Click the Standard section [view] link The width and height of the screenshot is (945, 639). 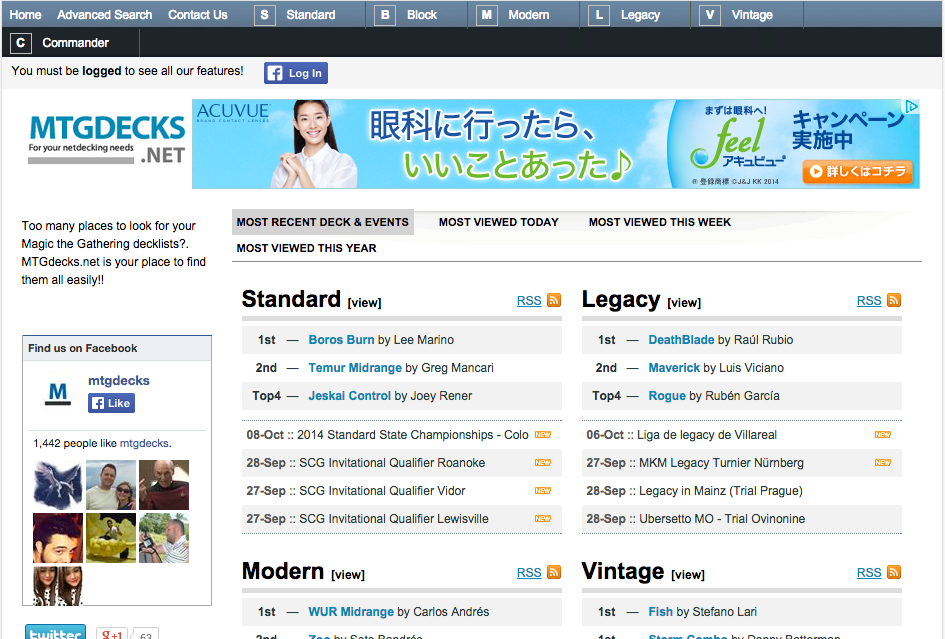pos(364,303)
